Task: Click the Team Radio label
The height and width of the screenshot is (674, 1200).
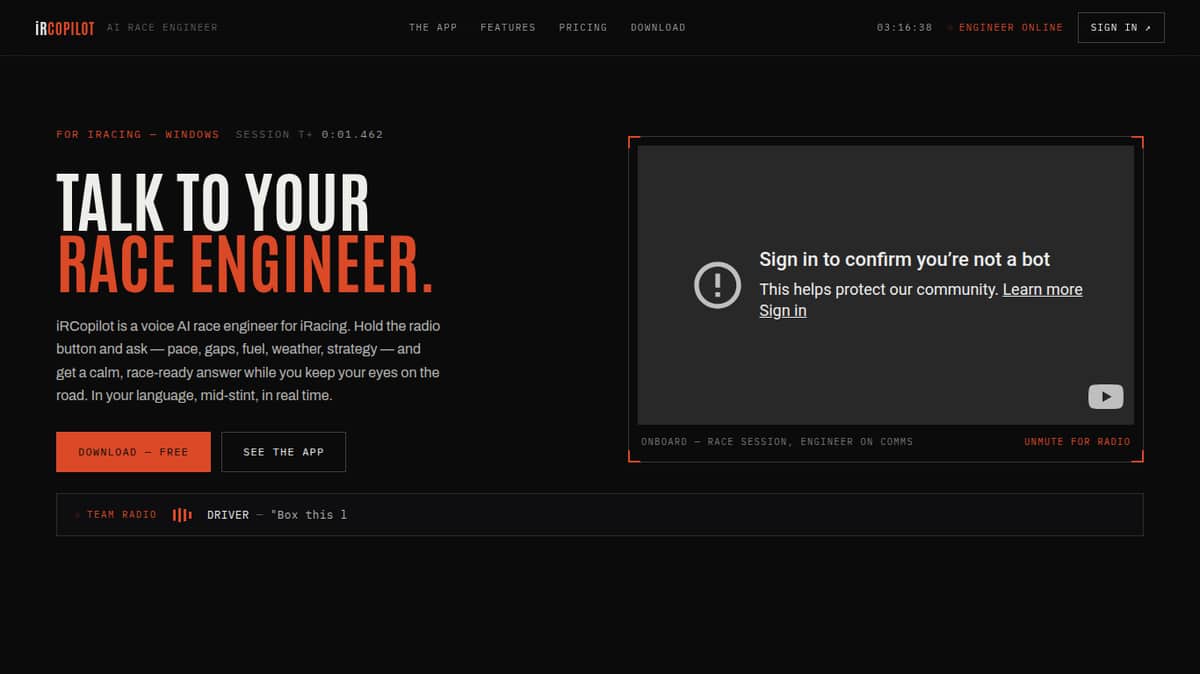Action: click(x=121, y=515)
